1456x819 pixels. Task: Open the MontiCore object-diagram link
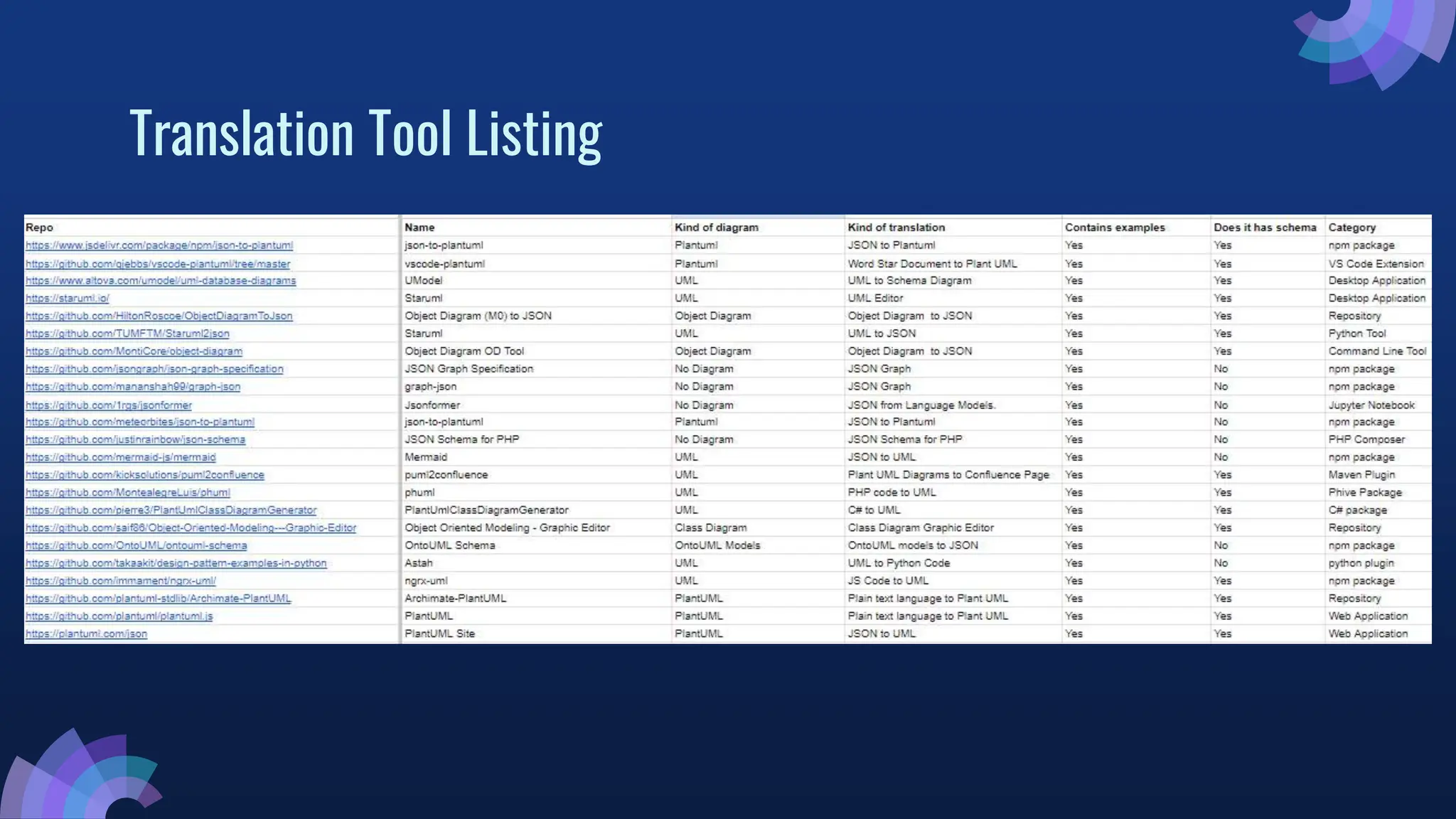click(x=134, y=351)
